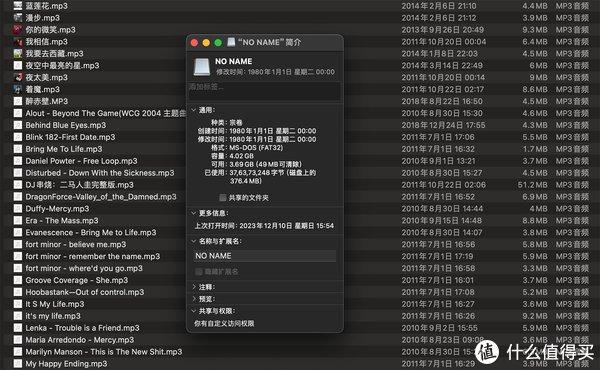Collapse the 通用 section
This screenshot has height=370, width=600.
(x=194, y=110)
